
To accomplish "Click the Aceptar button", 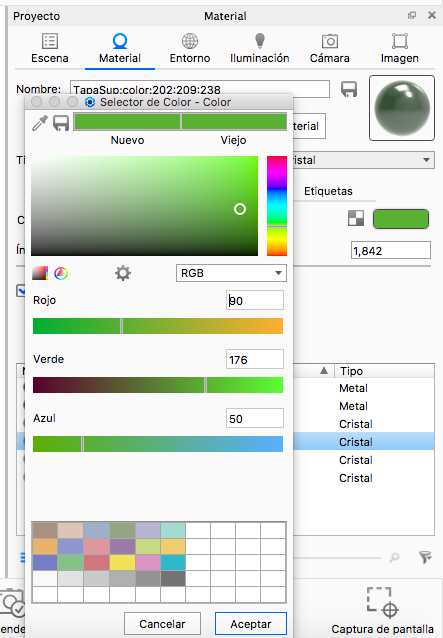I will click(251, 624).
